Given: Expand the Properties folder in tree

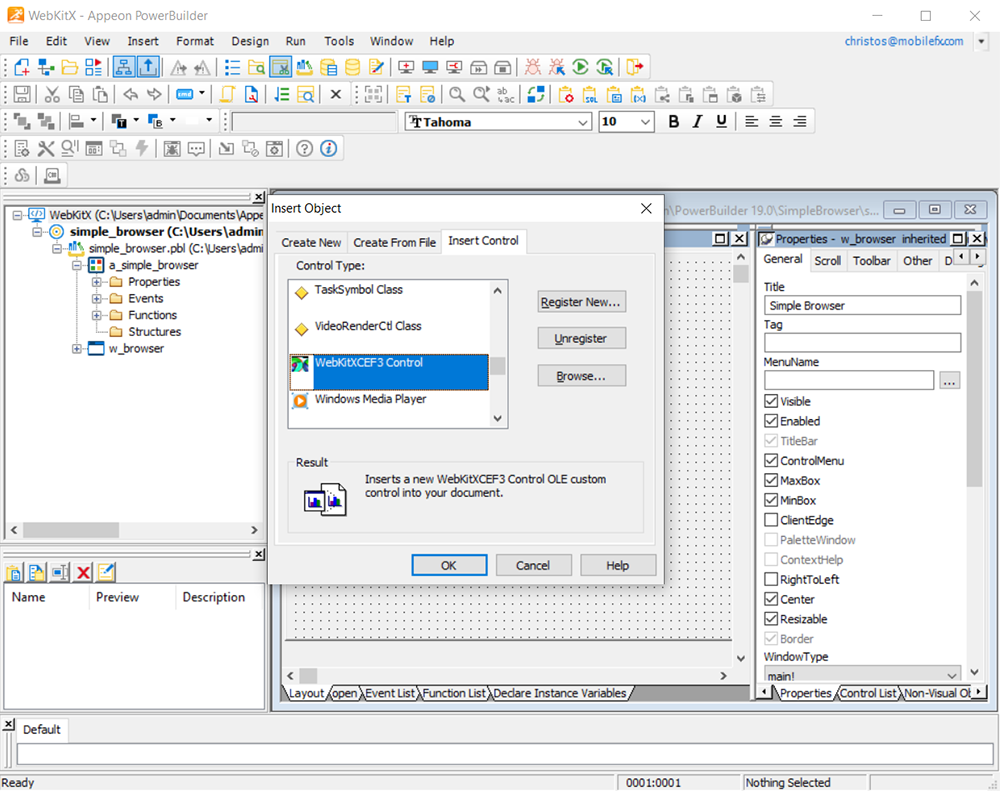Looking at the screenshot, I should coord(96,281).
